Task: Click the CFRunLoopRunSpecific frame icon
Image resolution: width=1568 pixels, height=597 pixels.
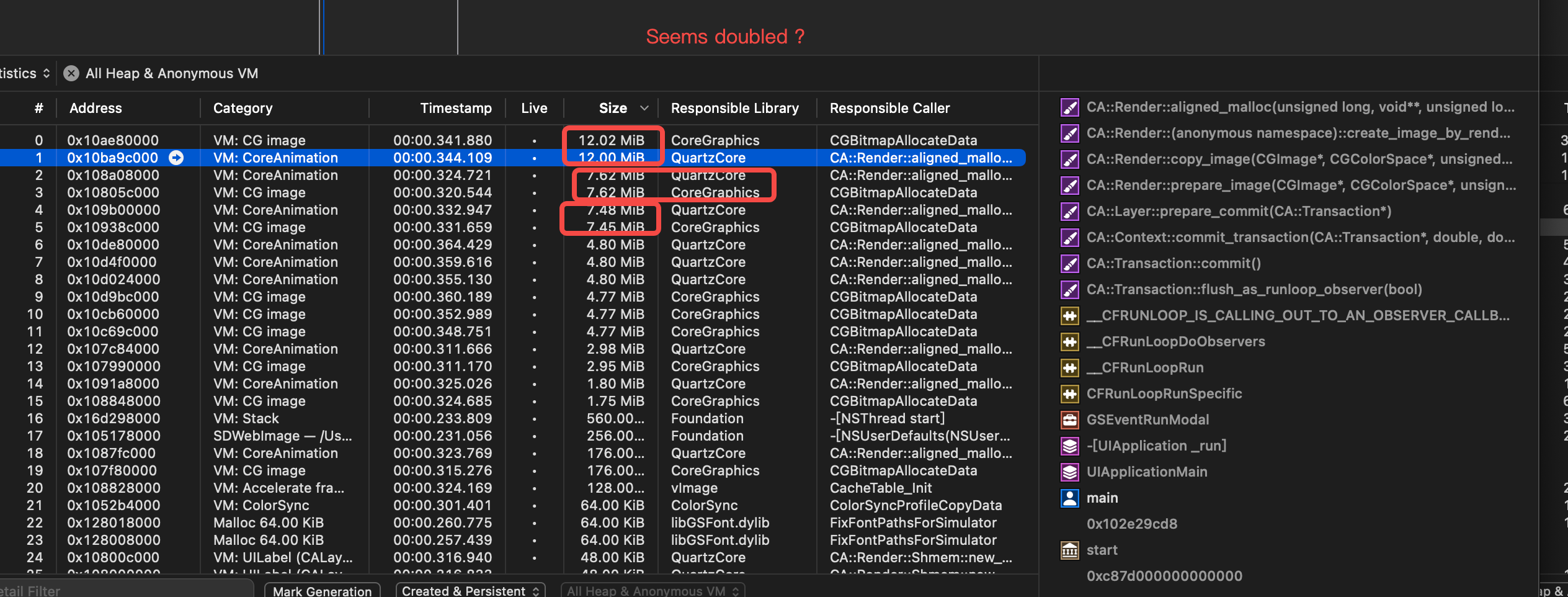Action: point(1069,393)
